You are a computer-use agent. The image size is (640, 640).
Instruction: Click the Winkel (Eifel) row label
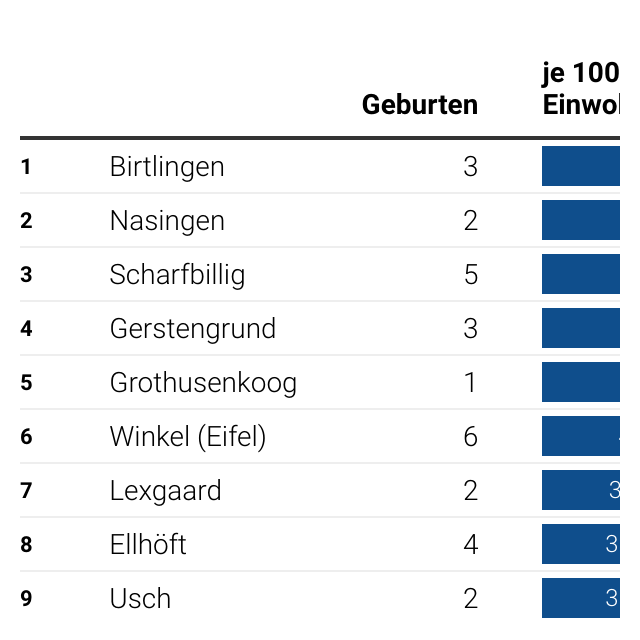click(188, 437)
